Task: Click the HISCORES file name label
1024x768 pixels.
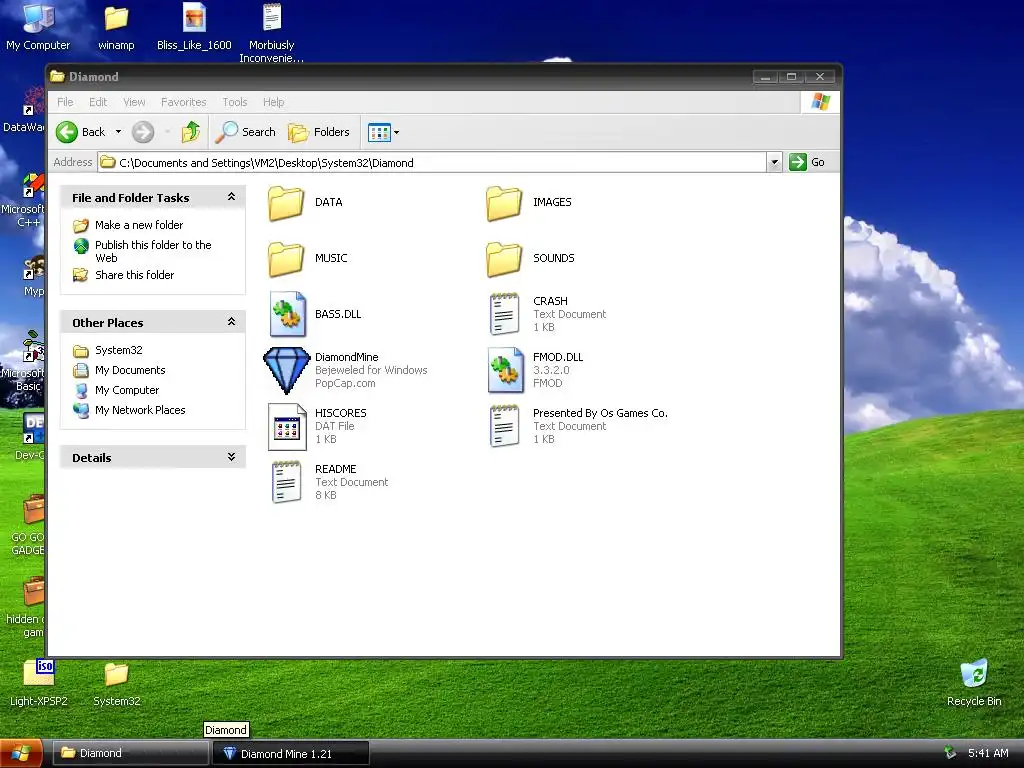Action: point(340,413)
